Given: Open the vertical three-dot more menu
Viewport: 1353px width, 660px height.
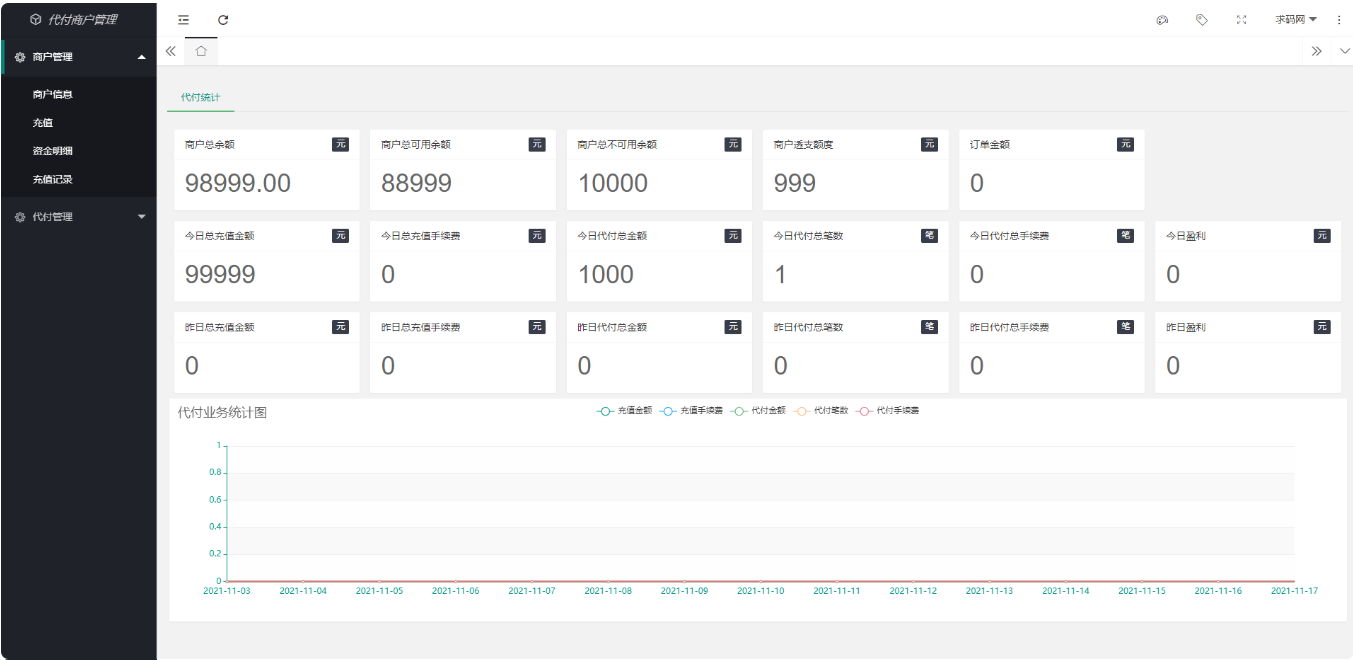Looking at the screenshot, I should click(x=1339, y=20).
